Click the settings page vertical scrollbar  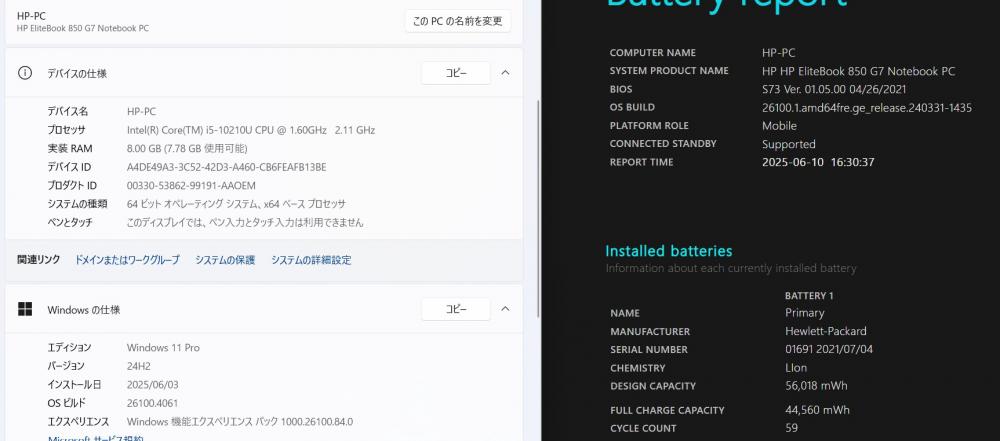540,209
